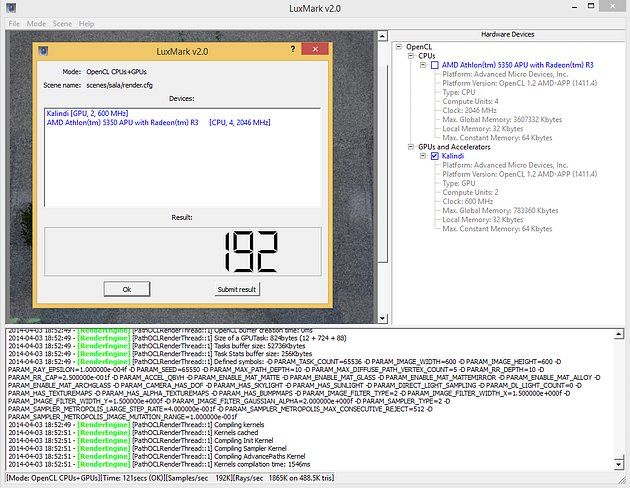This screenshot has height=488, width=630.
Task: Collapse the CPUs tree node
Action: pyautogui.click(x=411, y=56)
